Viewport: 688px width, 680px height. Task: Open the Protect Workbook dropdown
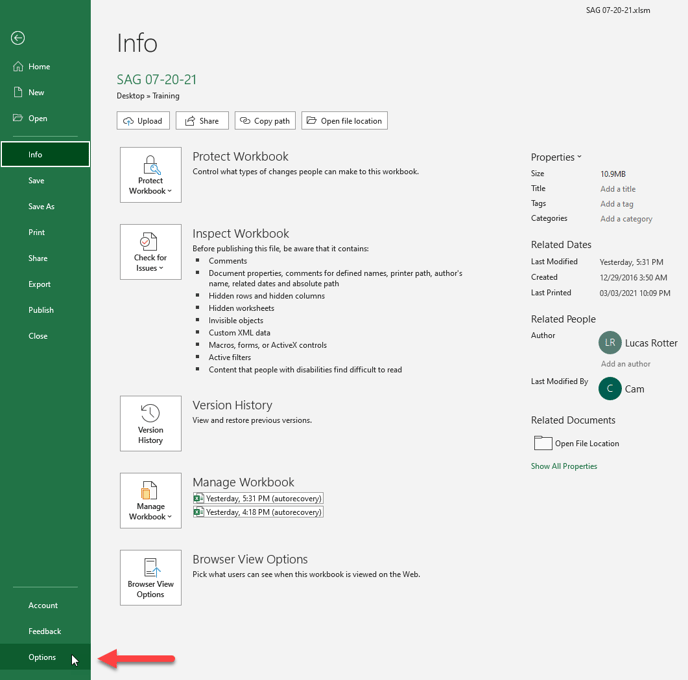(150, 175)
